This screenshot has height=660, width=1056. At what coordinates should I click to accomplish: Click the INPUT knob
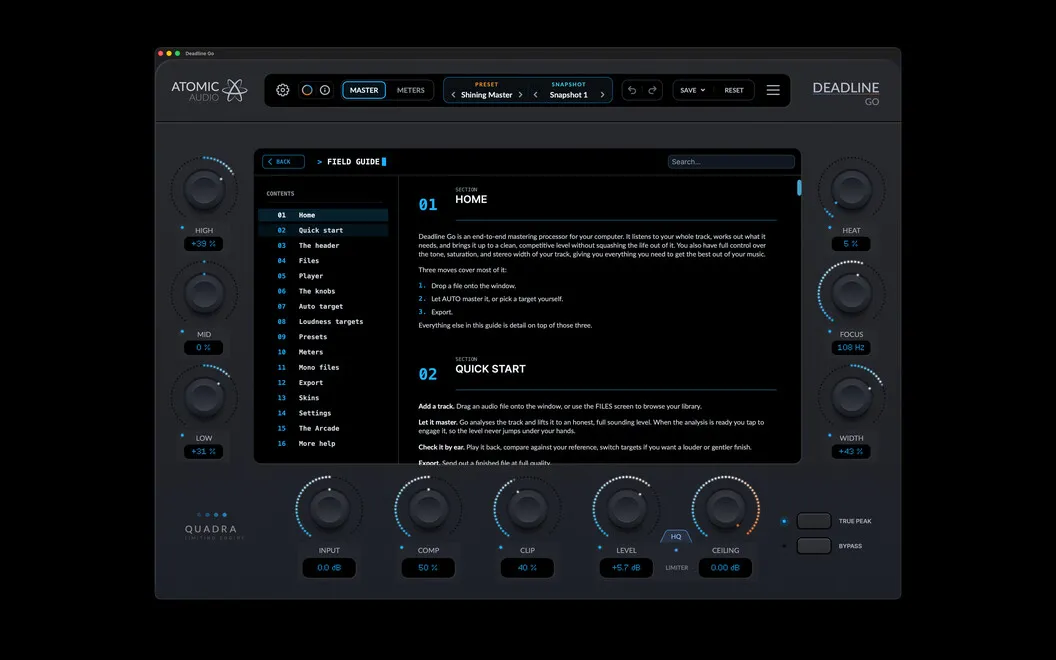329,510
